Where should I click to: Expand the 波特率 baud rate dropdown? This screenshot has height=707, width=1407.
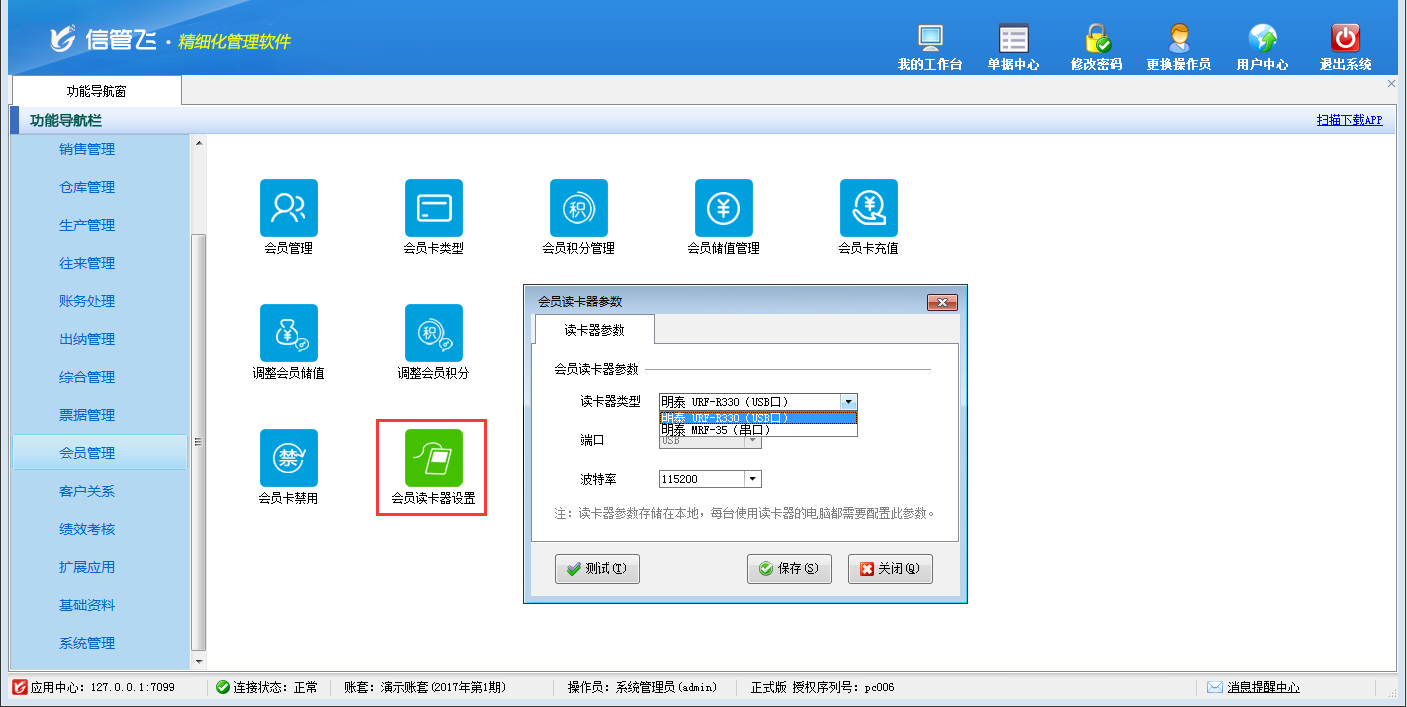click(x=752, y=480)
